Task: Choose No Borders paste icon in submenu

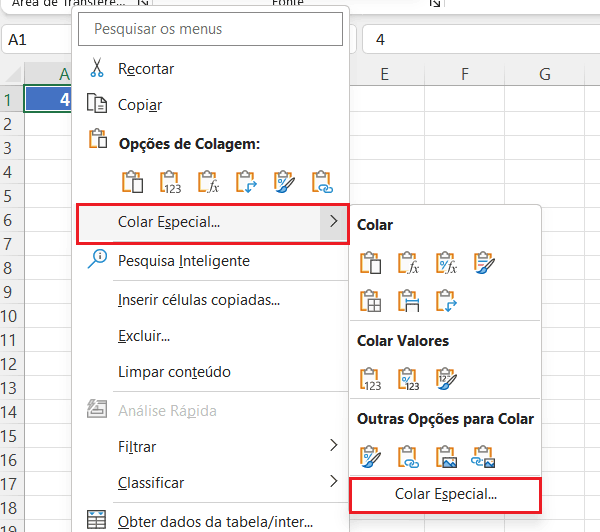Action: pos(370,300)
